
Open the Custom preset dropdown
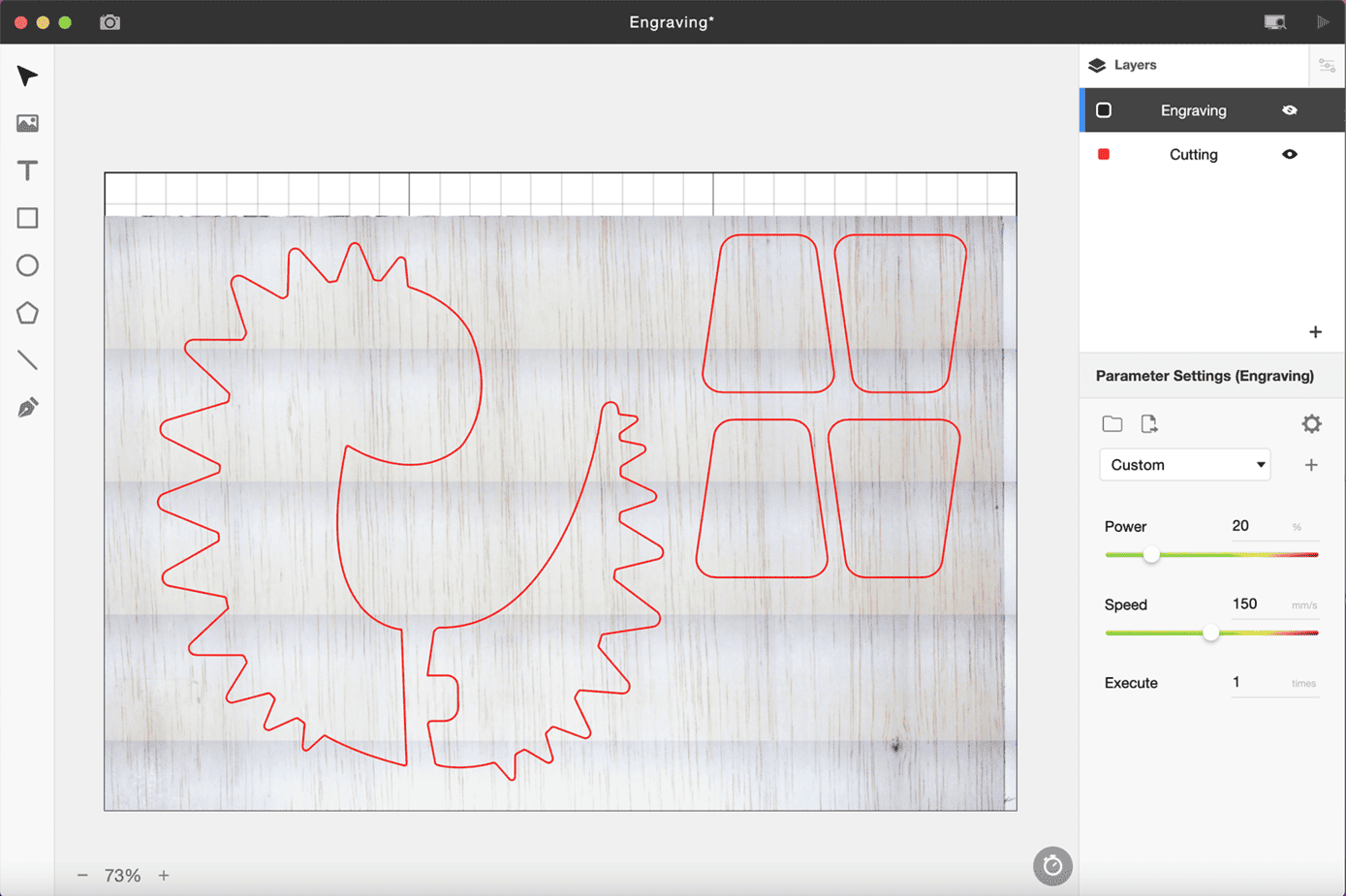pos(1185,465)
